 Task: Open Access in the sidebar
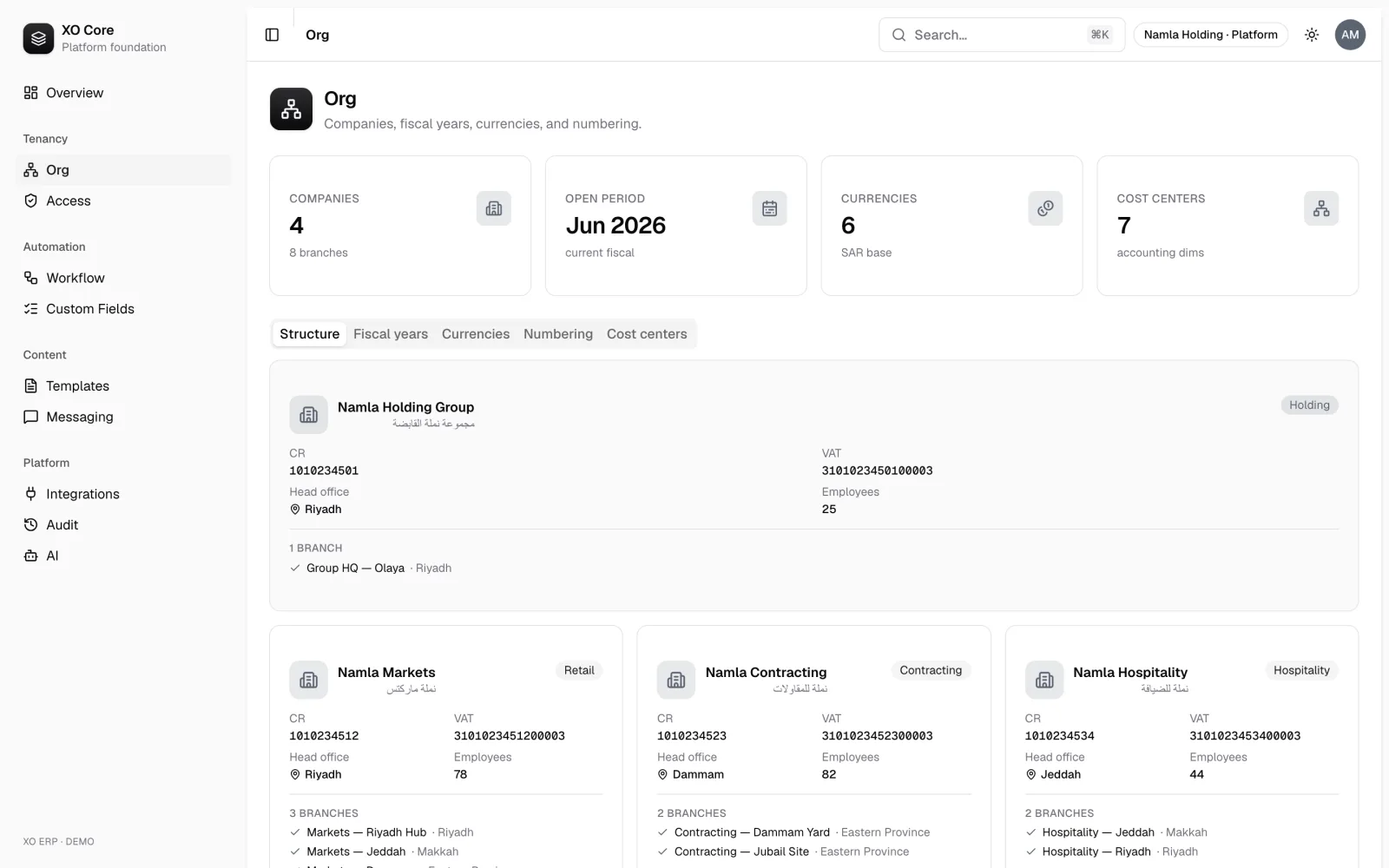(x=123, y=201)
